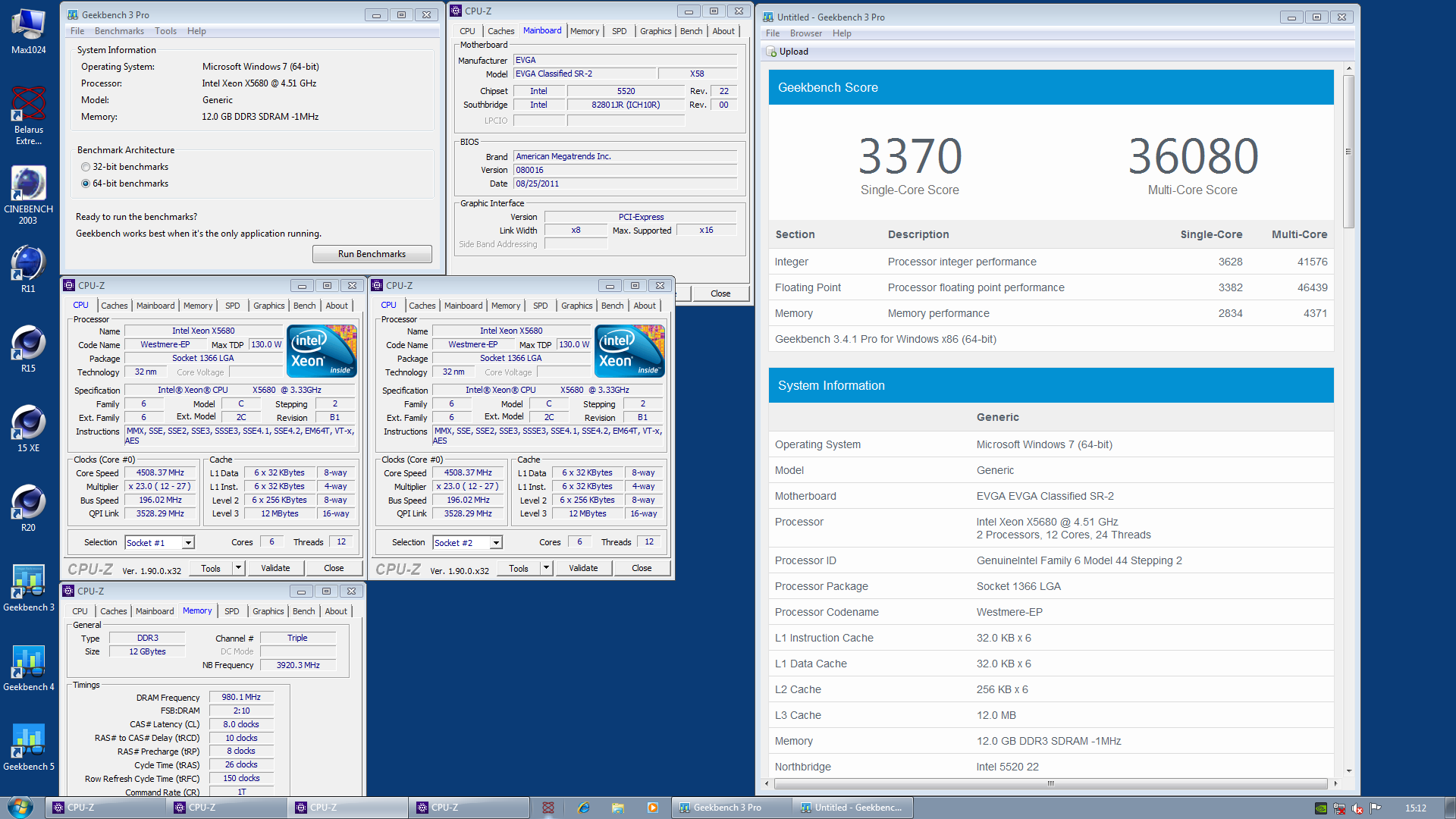Open Help menu in Untitled Geekbench window
1456x819 pixels.
842,33
